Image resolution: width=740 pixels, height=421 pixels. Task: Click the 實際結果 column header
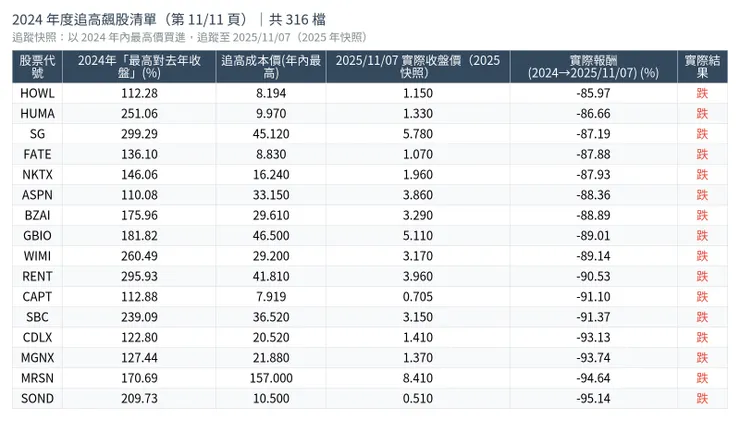702,66
